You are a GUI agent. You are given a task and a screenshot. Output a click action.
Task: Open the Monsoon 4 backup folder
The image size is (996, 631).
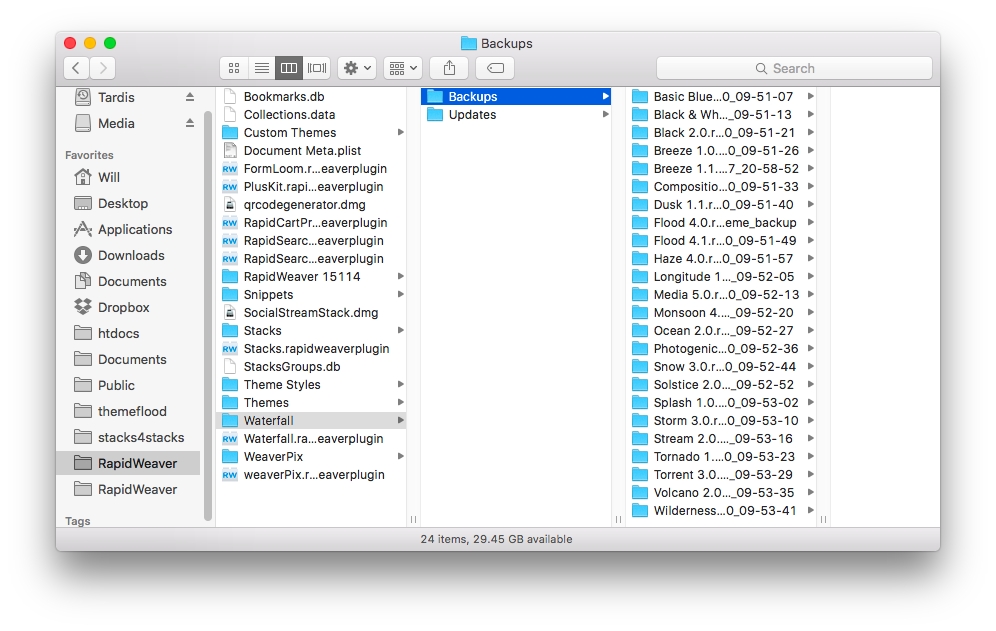coord(722,313)
